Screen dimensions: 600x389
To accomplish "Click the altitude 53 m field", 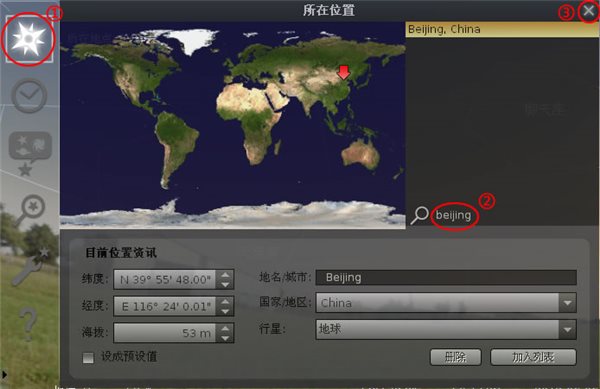I will point(165,333).
